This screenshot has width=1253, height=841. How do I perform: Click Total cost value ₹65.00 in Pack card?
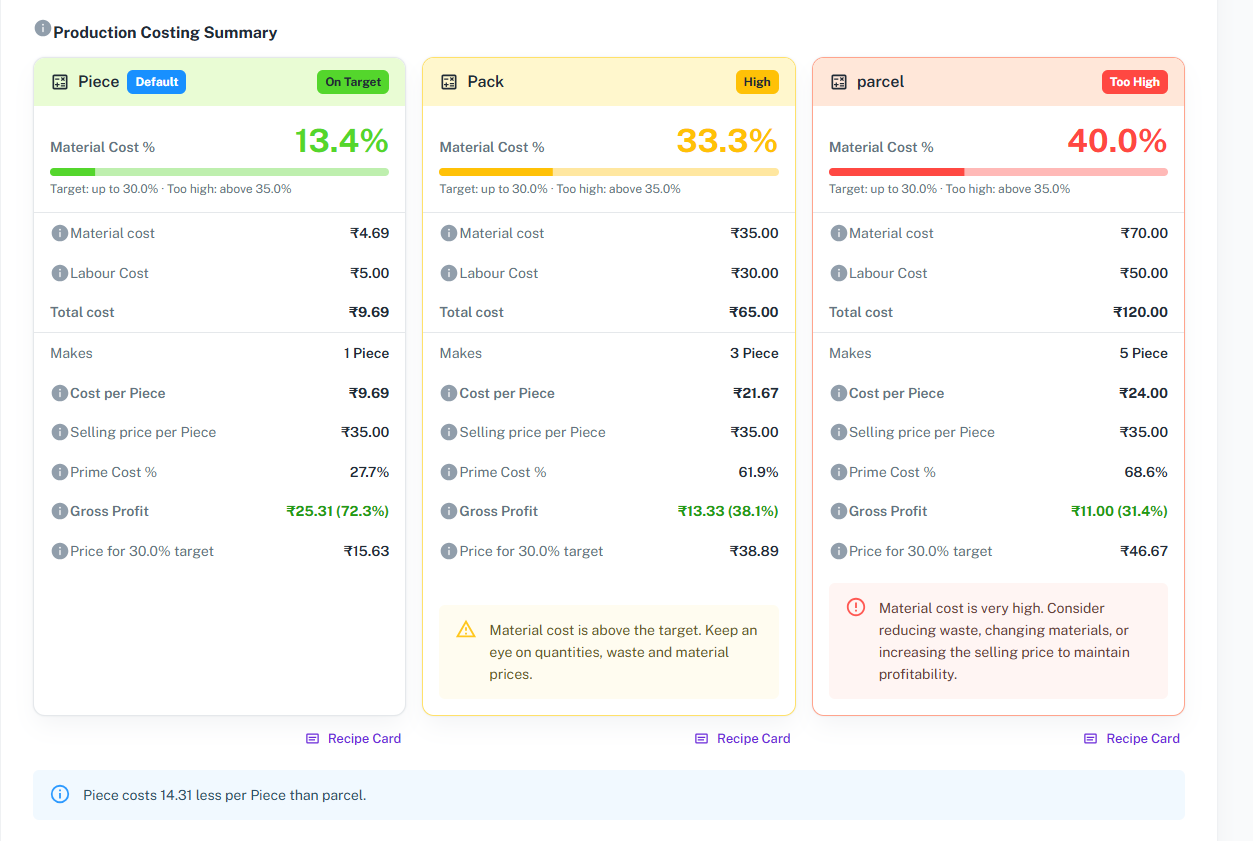click(x=754, y=312)
